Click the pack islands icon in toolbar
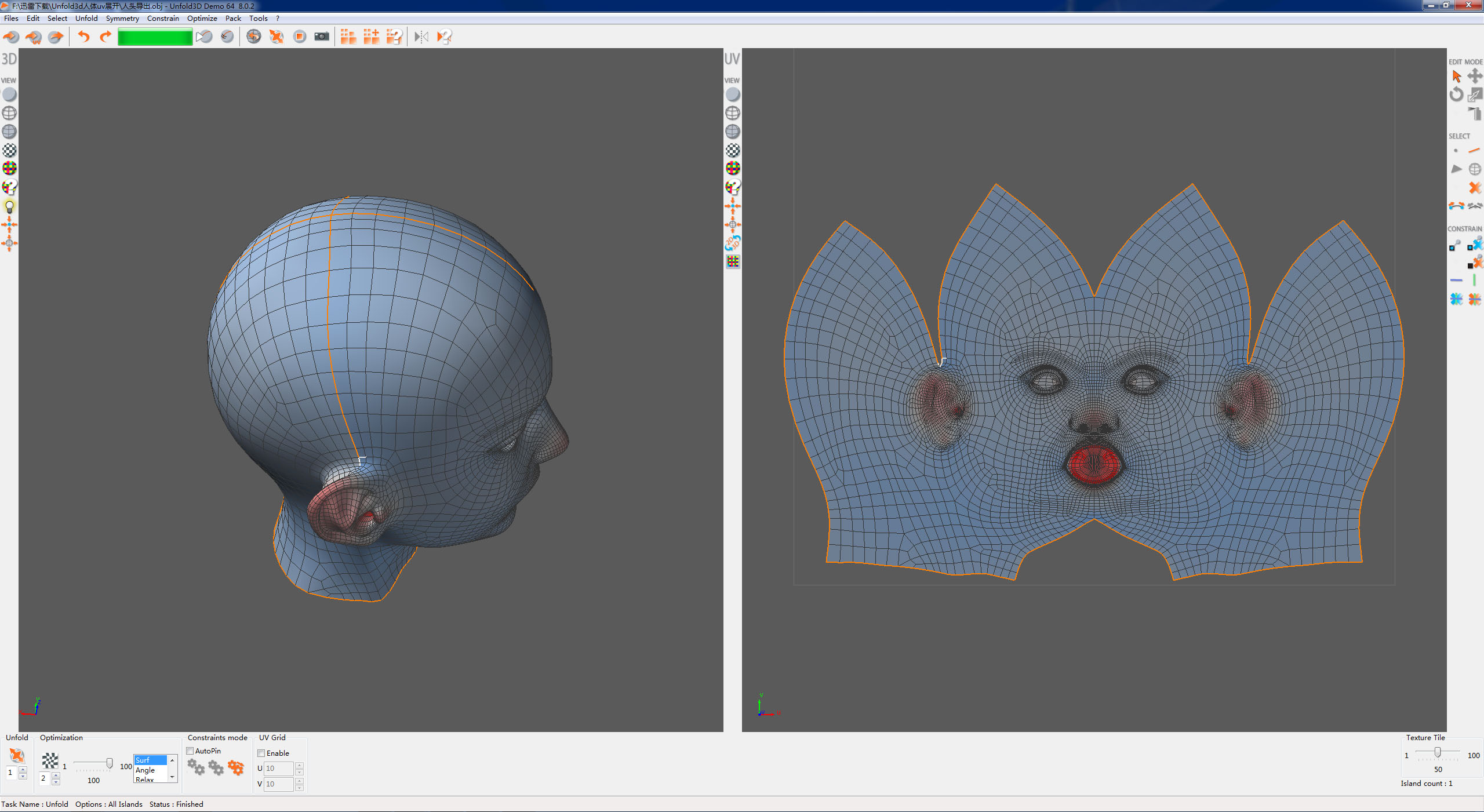Image resolution: width=1484 pixels, height=812 pixels. (348, 37)
